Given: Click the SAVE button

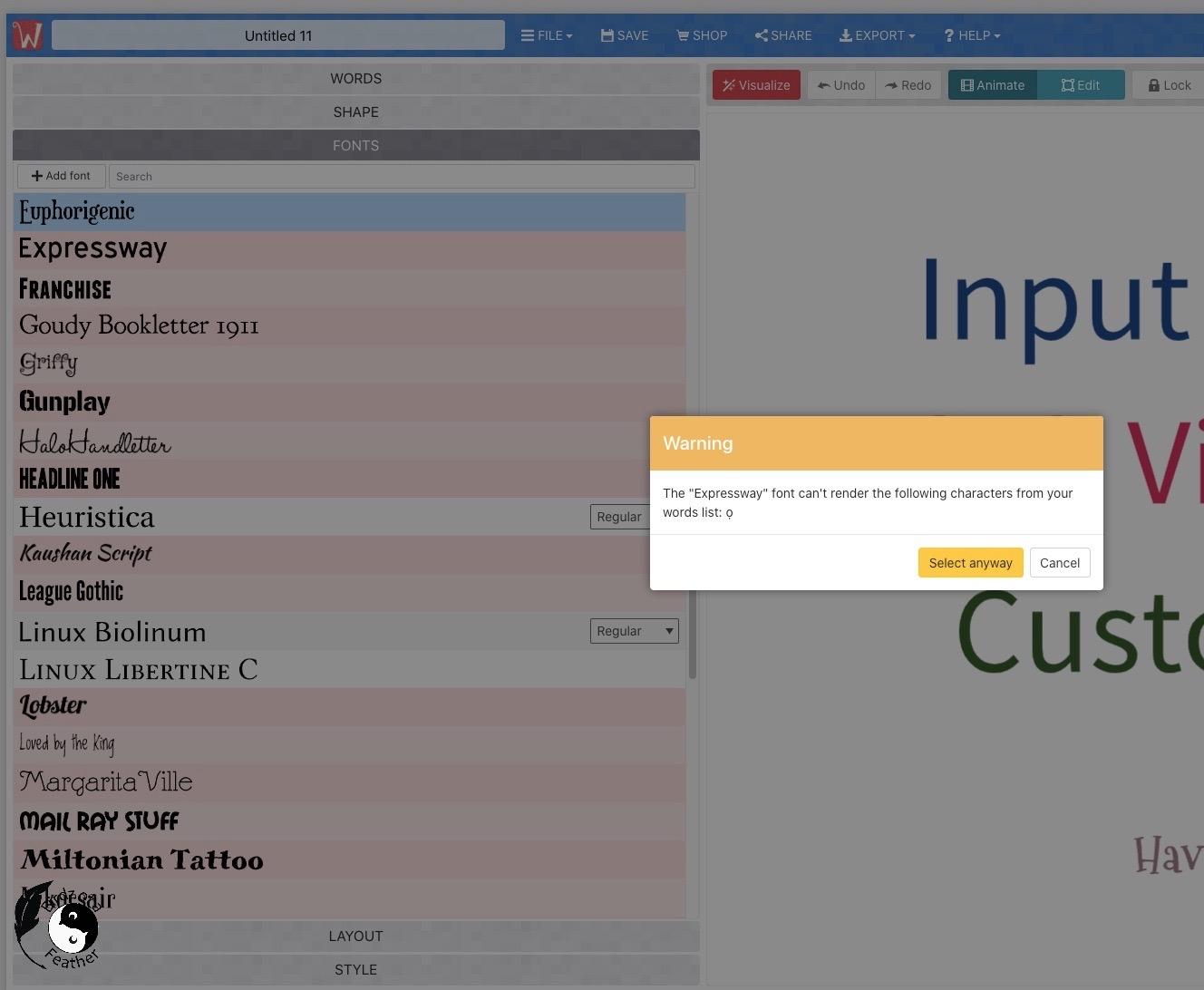Looking at the screenshot, I should (x=625, y=35).
